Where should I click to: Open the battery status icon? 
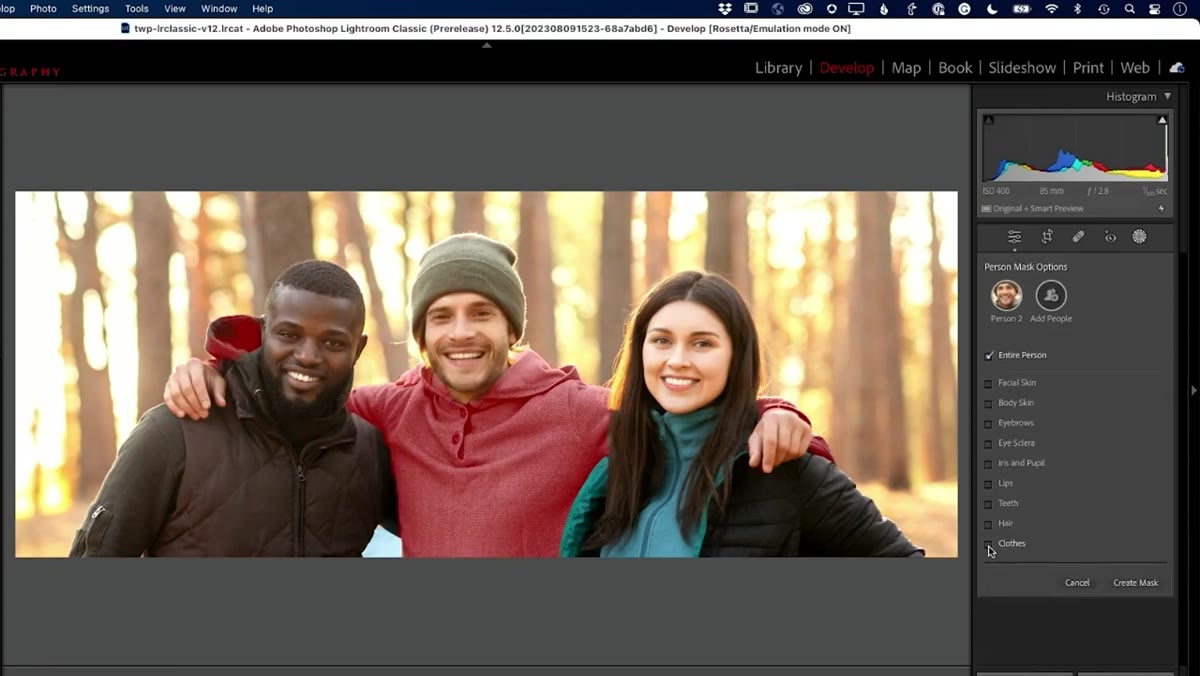(1021, 8)
